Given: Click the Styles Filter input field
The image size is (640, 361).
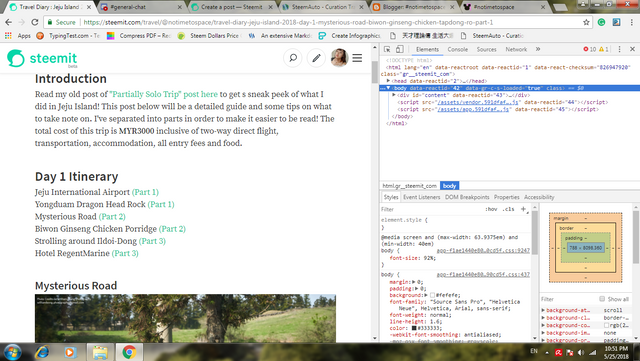Looking at the screenshot, I should coord(431,209).
